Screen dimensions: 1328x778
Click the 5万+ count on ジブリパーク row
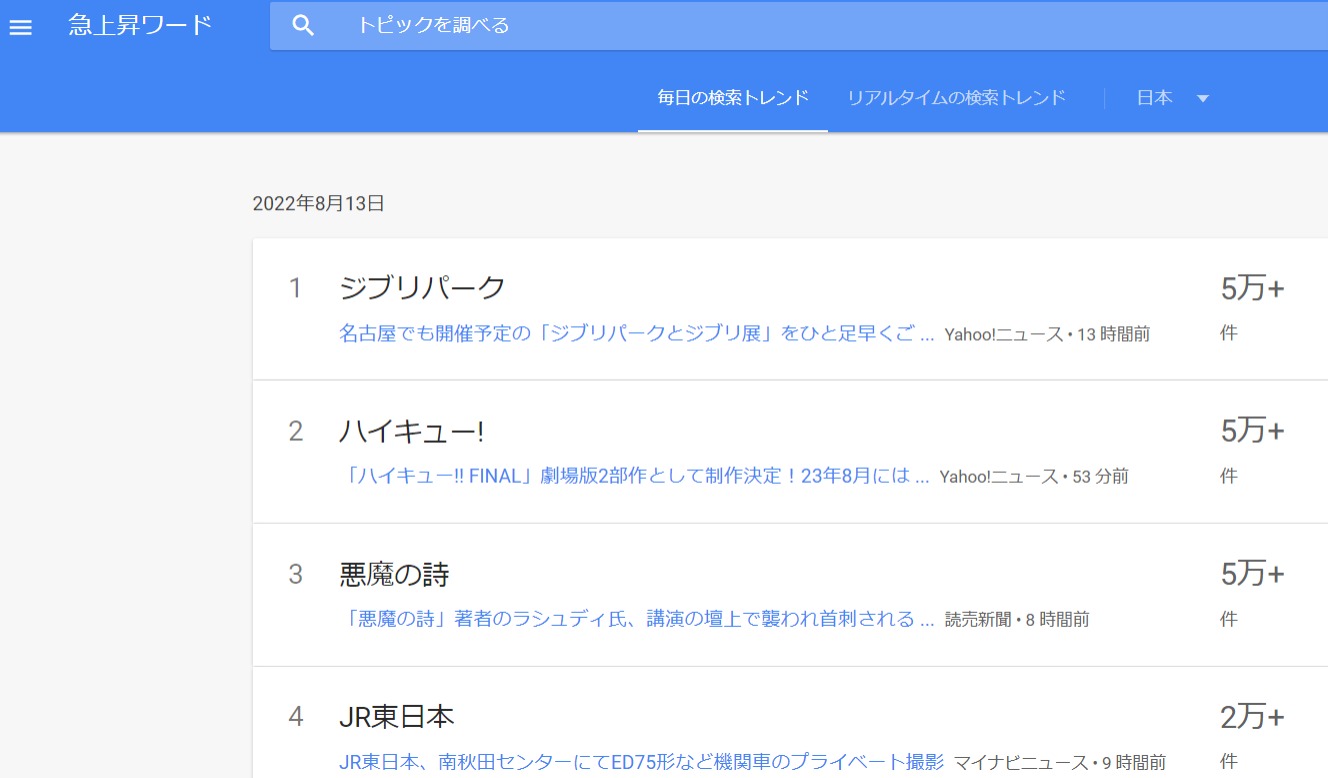click(1252, 289)
